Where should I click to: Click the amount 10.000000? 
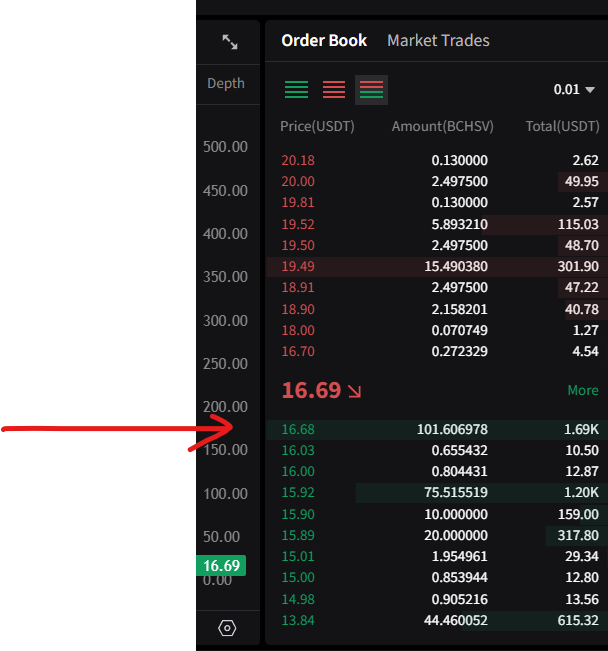pyautogui.click(x=456, y=514)
